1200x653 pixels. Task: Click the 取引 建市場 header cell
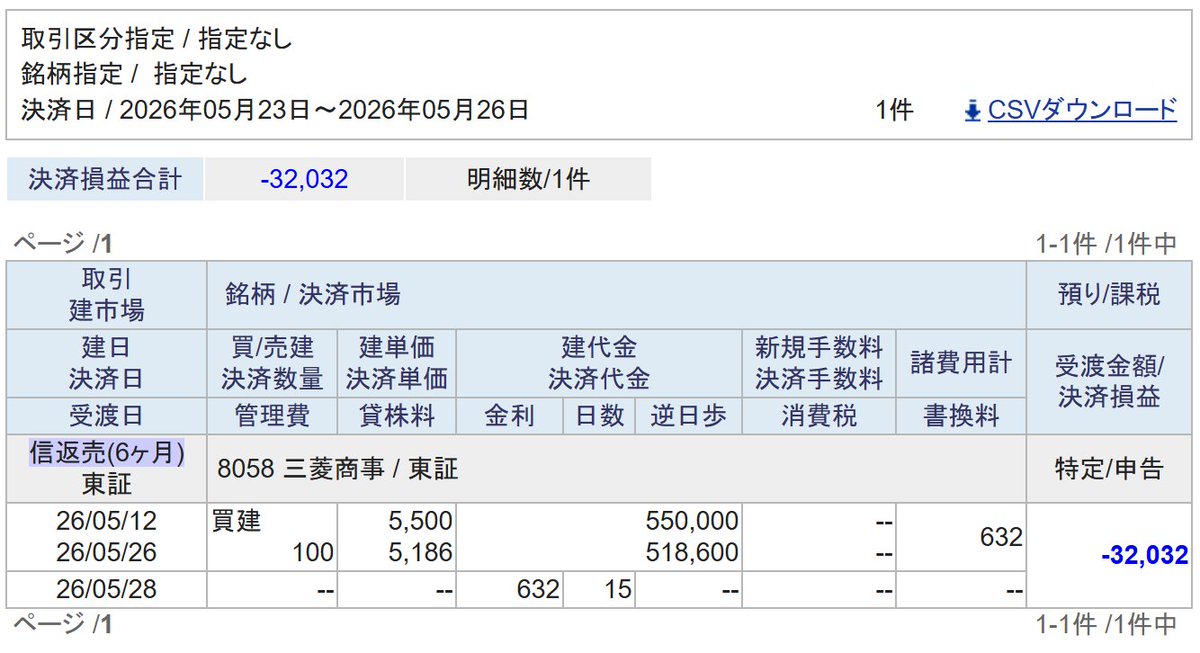[106, 295]
